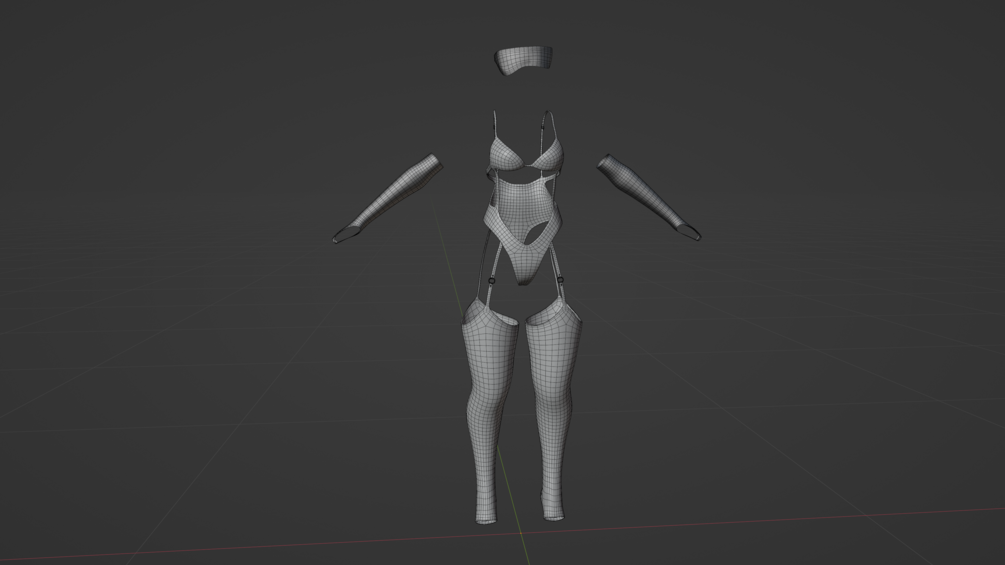Select the stocking mesh on the right leg
This screenshot has width=1005, height=565.
[554, 410]
